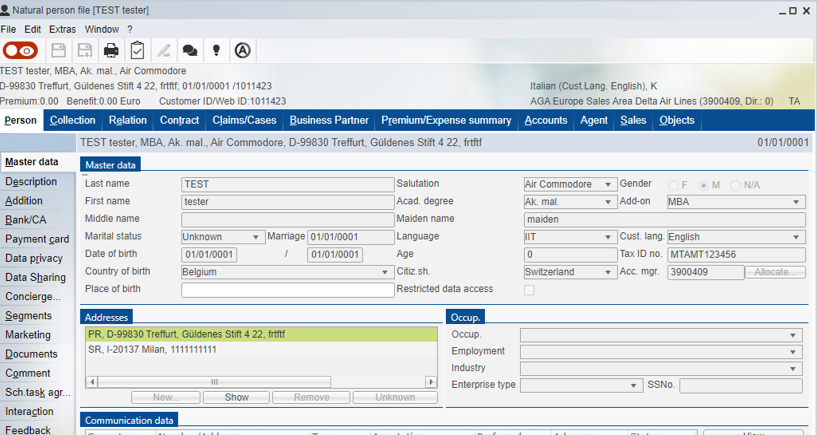Expand the Add-on MBA dropdown
818x435 pixels.
(x=796, y=202)
